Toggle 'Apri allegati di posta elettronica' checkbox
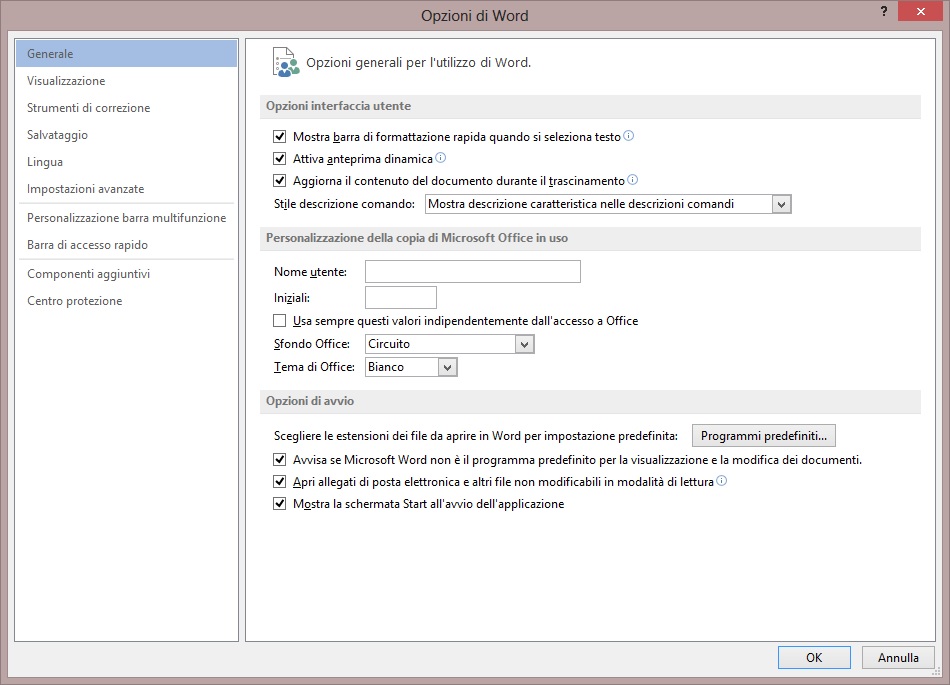The image size is (950, 685). pos(279,481)
